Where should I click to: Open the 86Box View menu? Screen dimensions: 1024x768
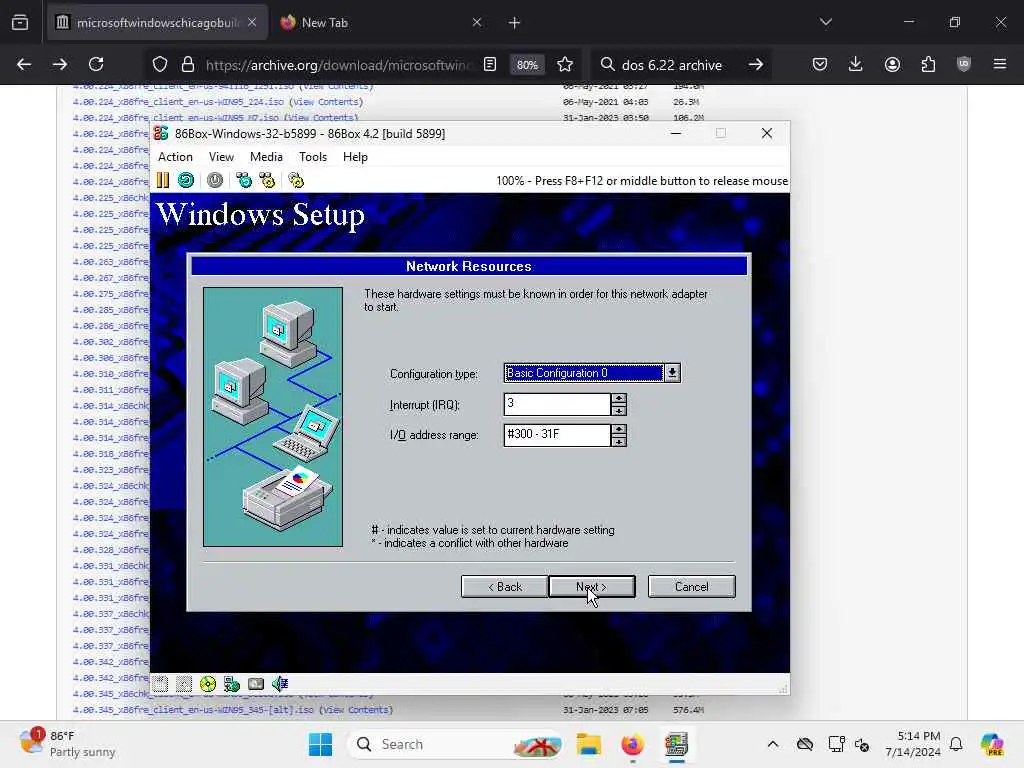coord(221,157)
